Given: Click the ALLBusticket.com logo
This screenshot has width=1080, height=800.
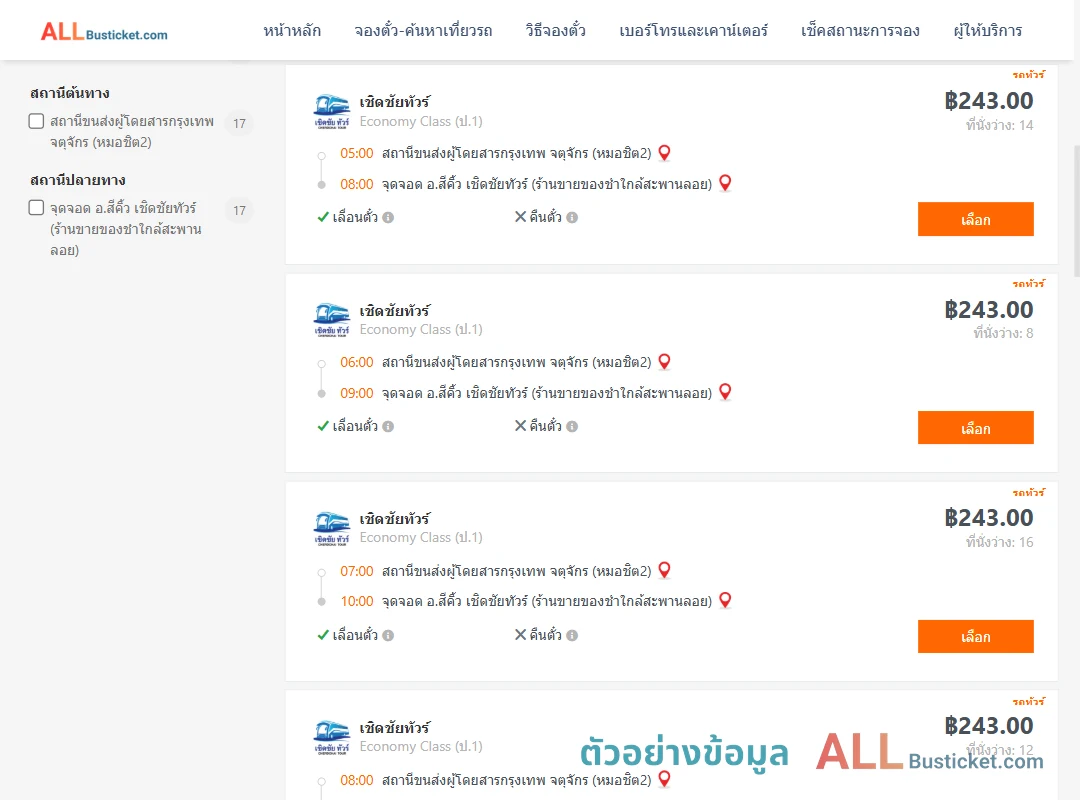Looking at the screenshot, I should click(x=104, y=32).
